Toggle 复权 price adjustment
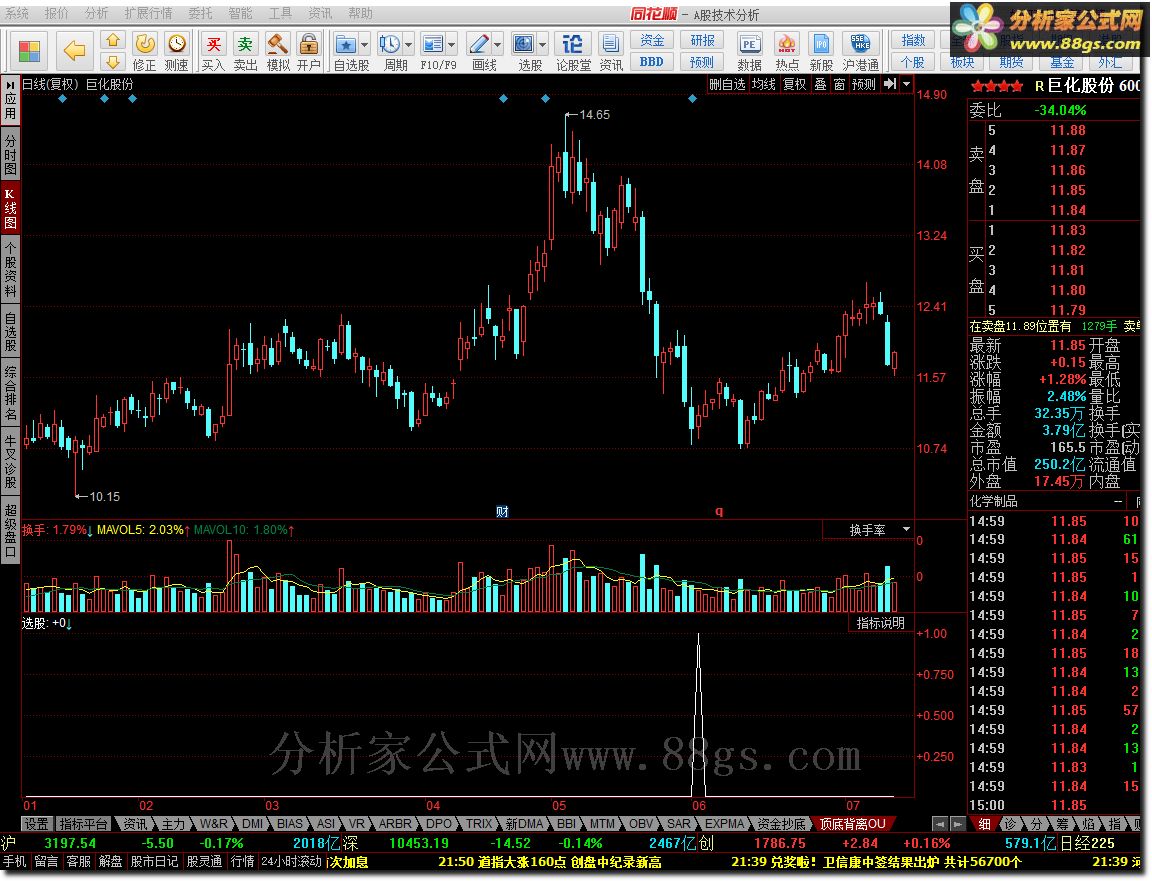The height and width of the screenshot is (881, 1152). coord(794,84)
